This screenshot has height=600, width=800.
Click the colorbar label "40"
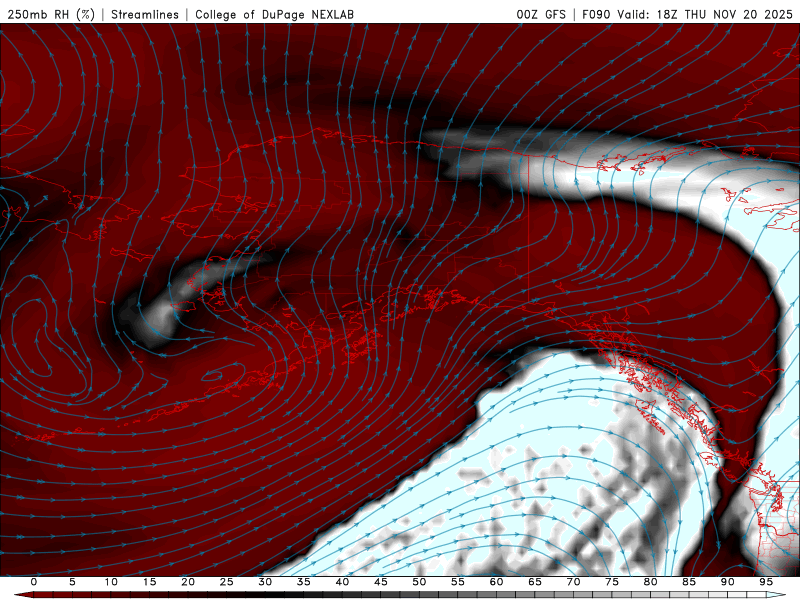click(342, 582)
